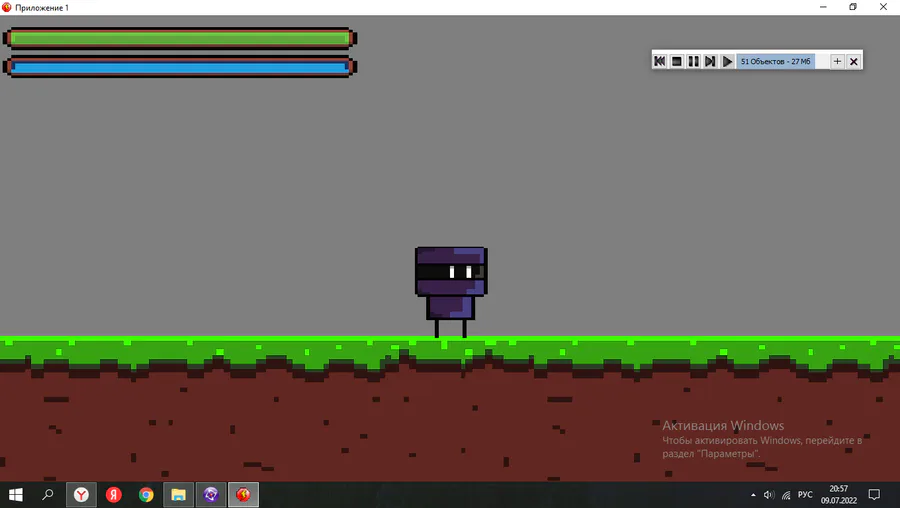Switch to the purple globe app in taskbar
Viewport: 900px width, 508px height.
click(211, 494)
